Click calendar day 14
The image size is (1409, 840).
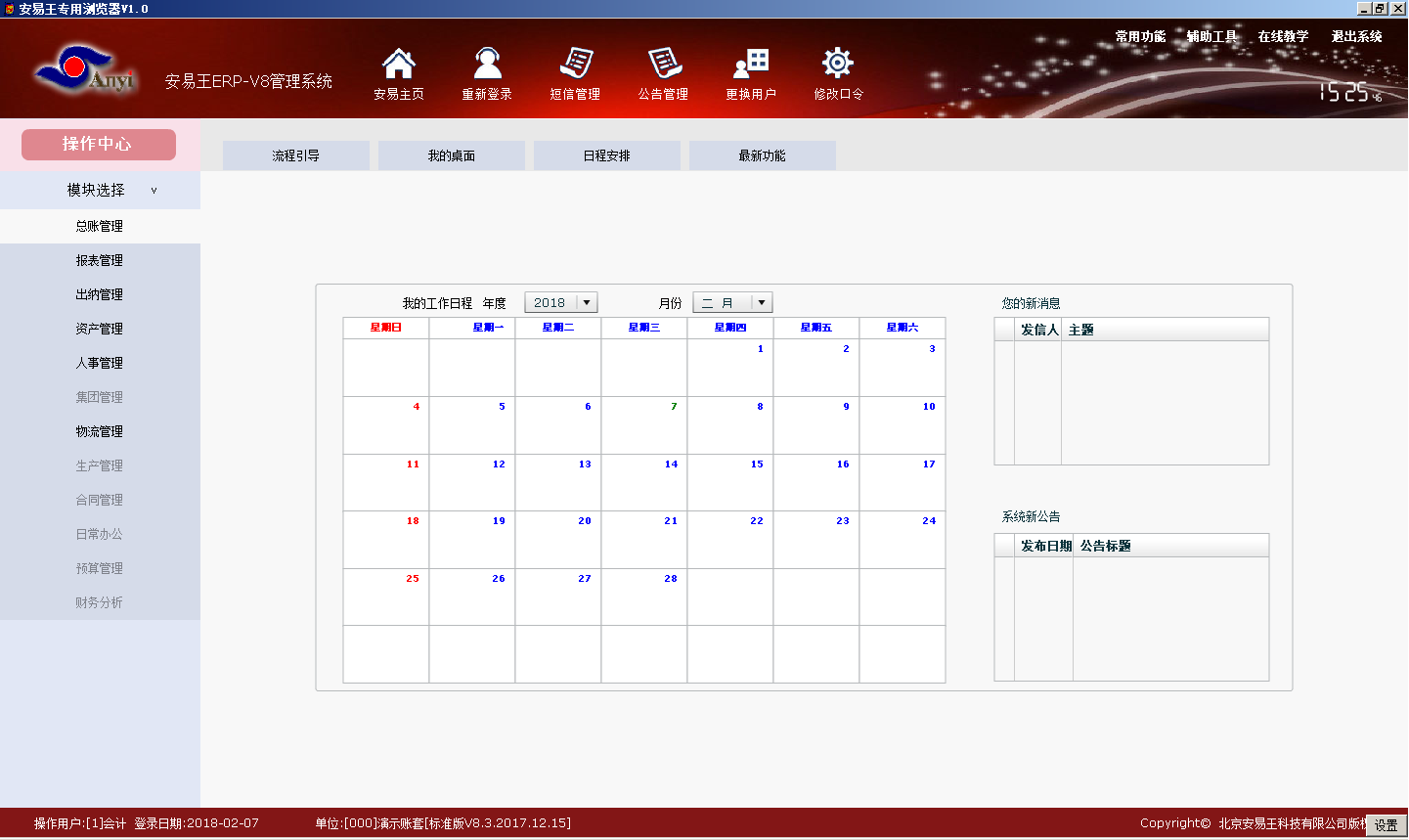pos(644,483)
